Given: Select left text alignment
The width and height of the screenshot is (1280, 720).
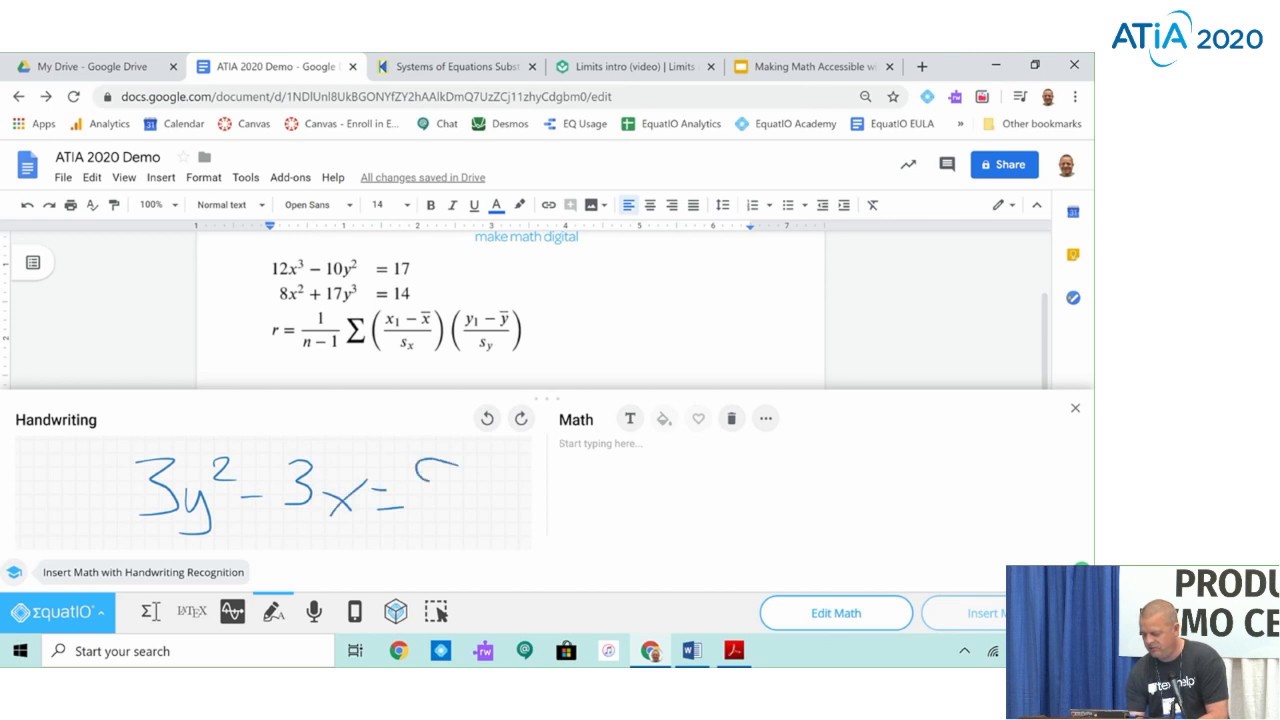Looking at the screenshot, I should pyautogui.click(x=628, y=205).
